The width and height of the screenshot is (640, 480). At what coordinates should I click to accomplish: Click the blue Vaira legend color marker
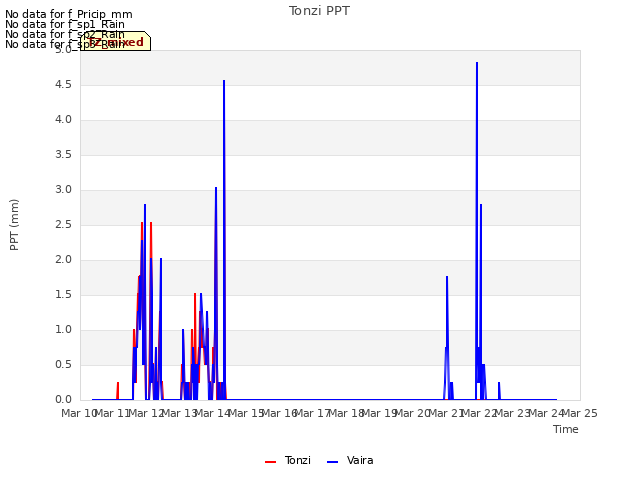click(333, 462)
